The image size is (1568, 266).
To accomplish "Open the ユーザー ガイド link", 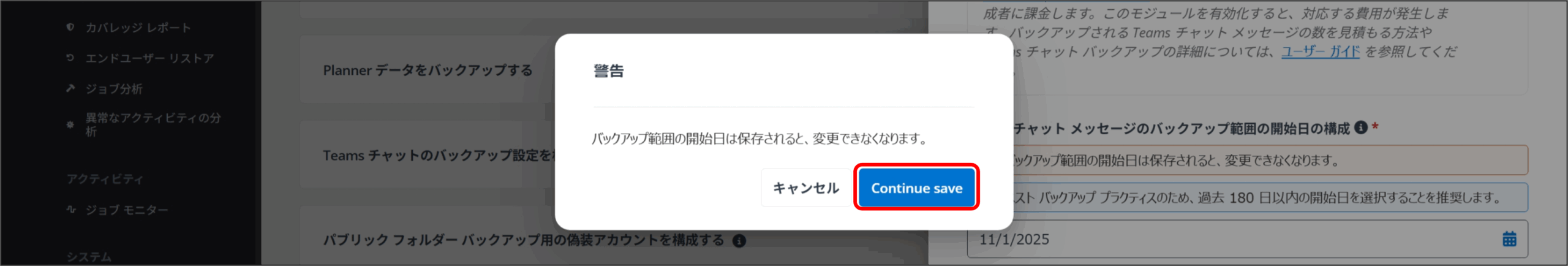I will (x=1320, y=51).
